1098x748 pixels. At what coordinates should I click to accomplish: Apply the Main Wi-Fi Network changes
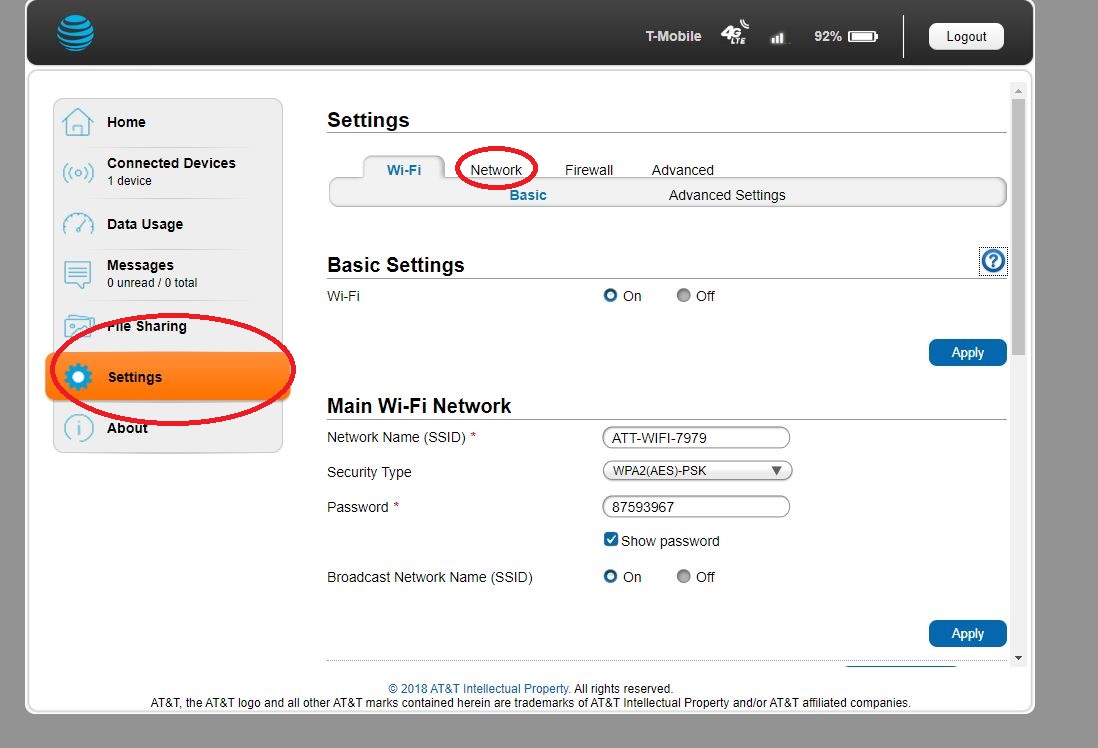(967, 633)
